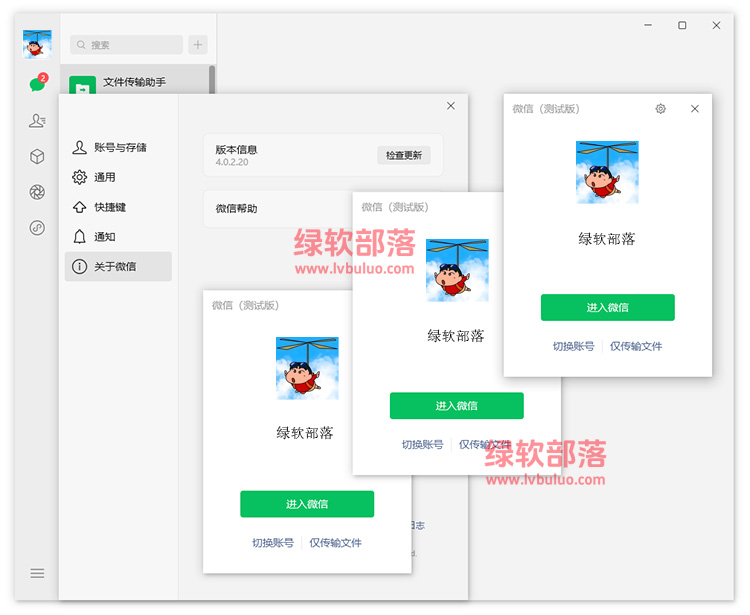Open the mini programs icon in the sidebar
The image size is (750, 615).
(37, 228)
